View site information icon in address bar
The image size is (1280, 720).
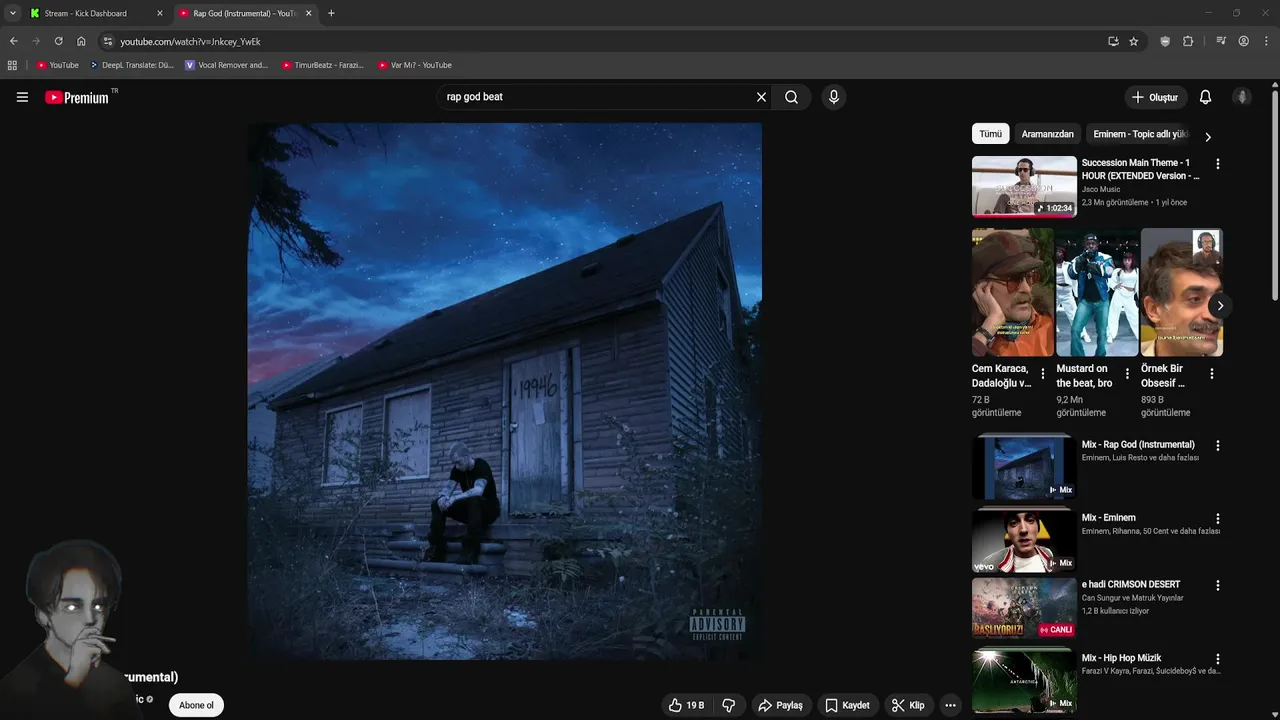click(108, 41)
